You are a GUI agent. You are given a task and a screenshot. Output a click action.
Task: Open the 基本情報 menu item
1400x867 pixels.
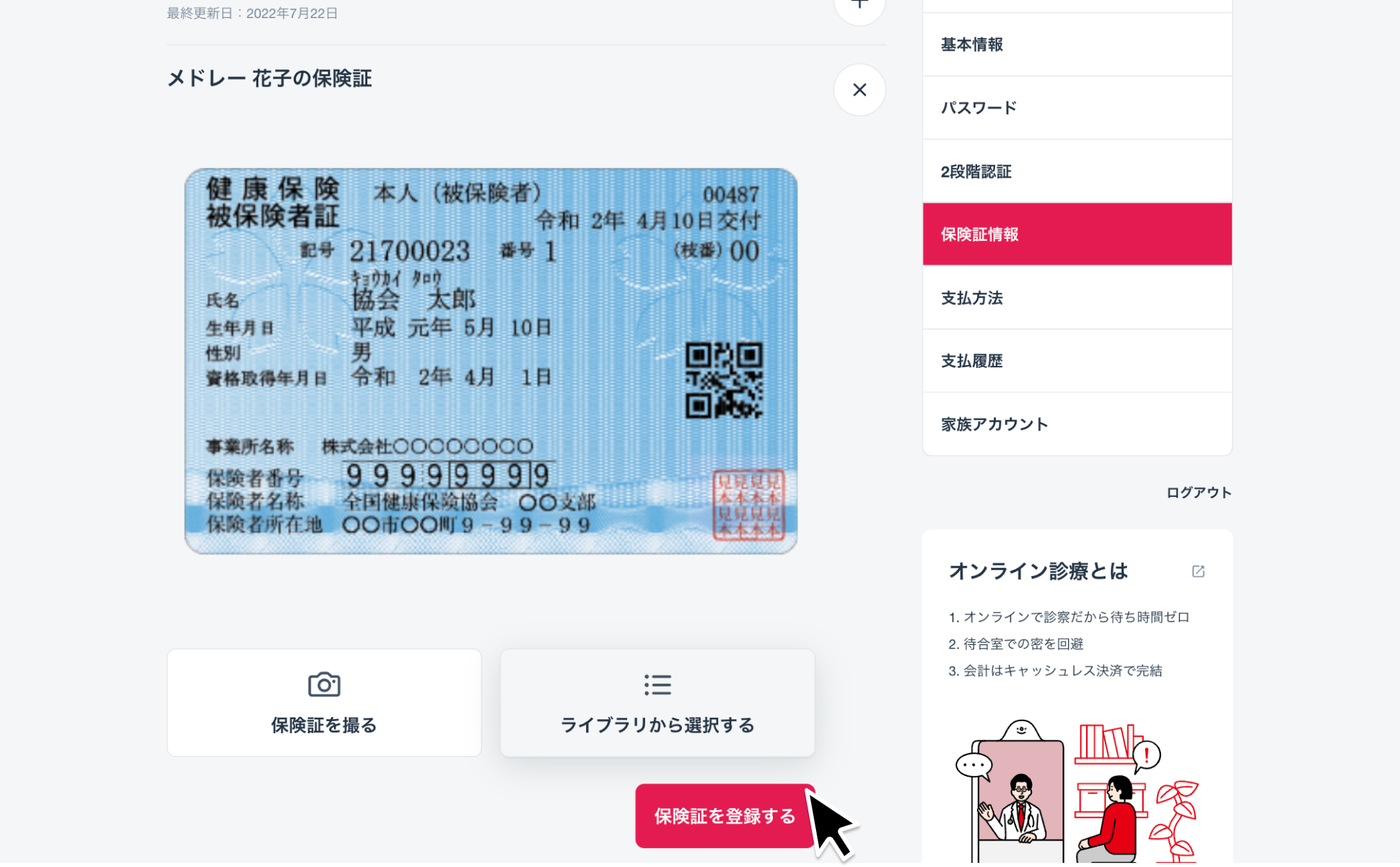pos(1077,44)
